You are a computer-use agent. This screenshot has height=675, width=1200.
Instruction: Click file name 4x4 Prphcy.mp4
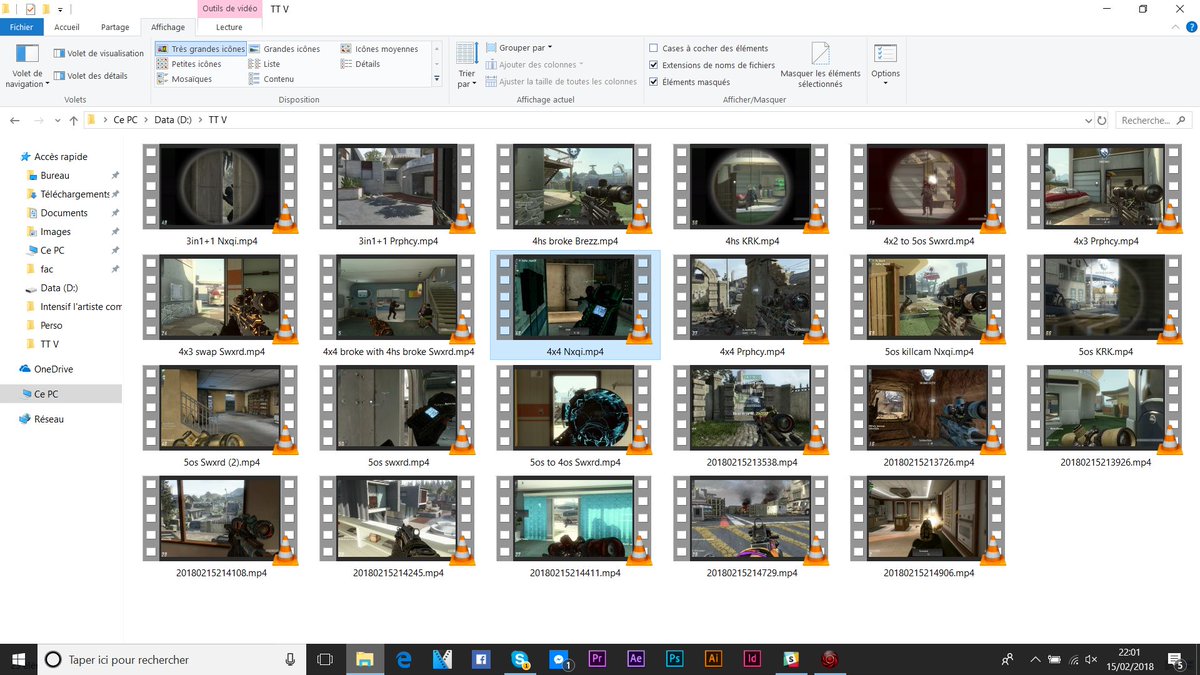(x=752, y=352)
